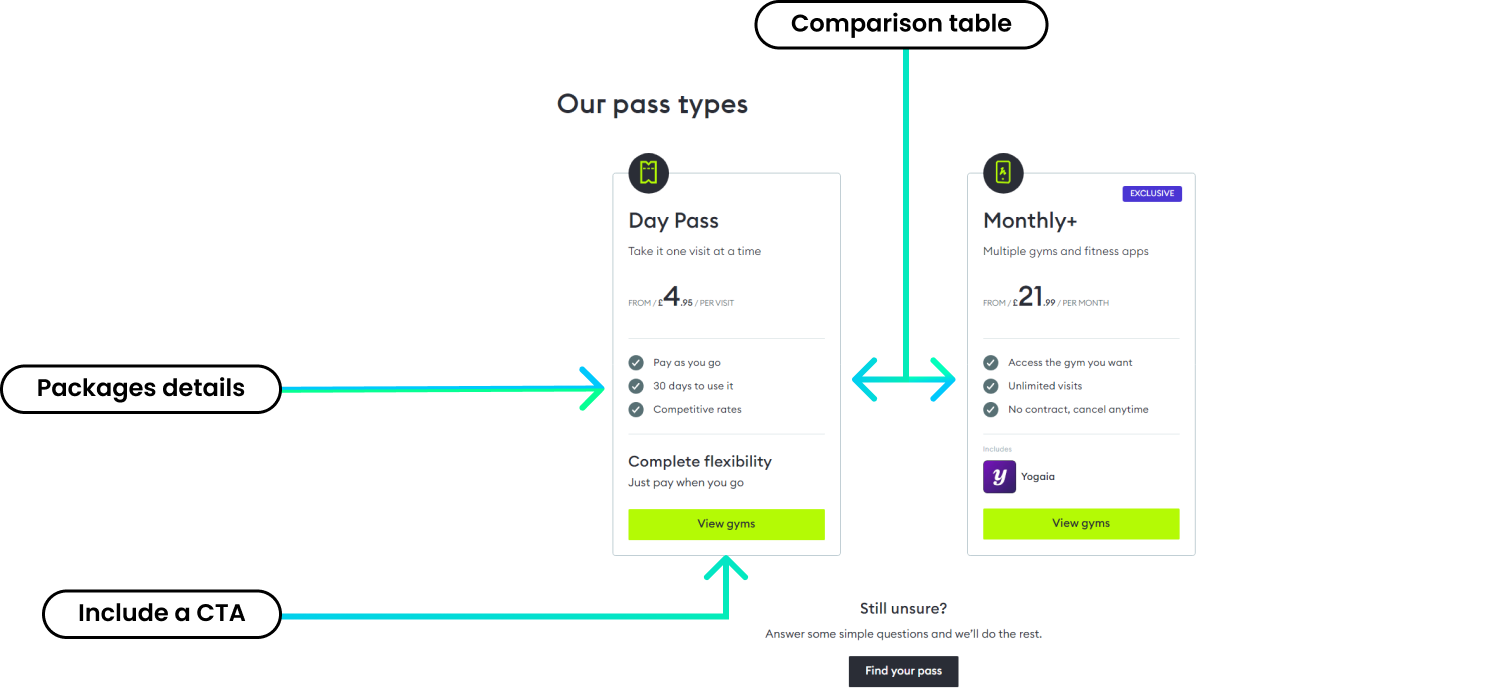The image size is (1485, 696).
Task: Click the 'No contract, cancel anytime' checkmark
Action: tap(991, 409)
